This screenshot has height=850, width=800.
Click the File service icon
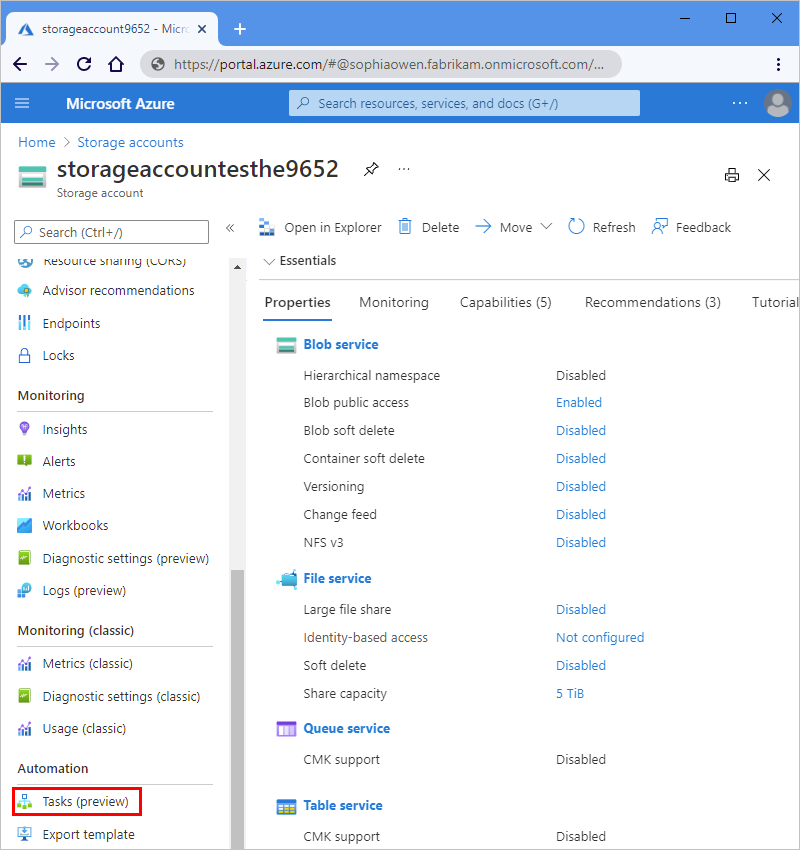[x=287, y=579]
